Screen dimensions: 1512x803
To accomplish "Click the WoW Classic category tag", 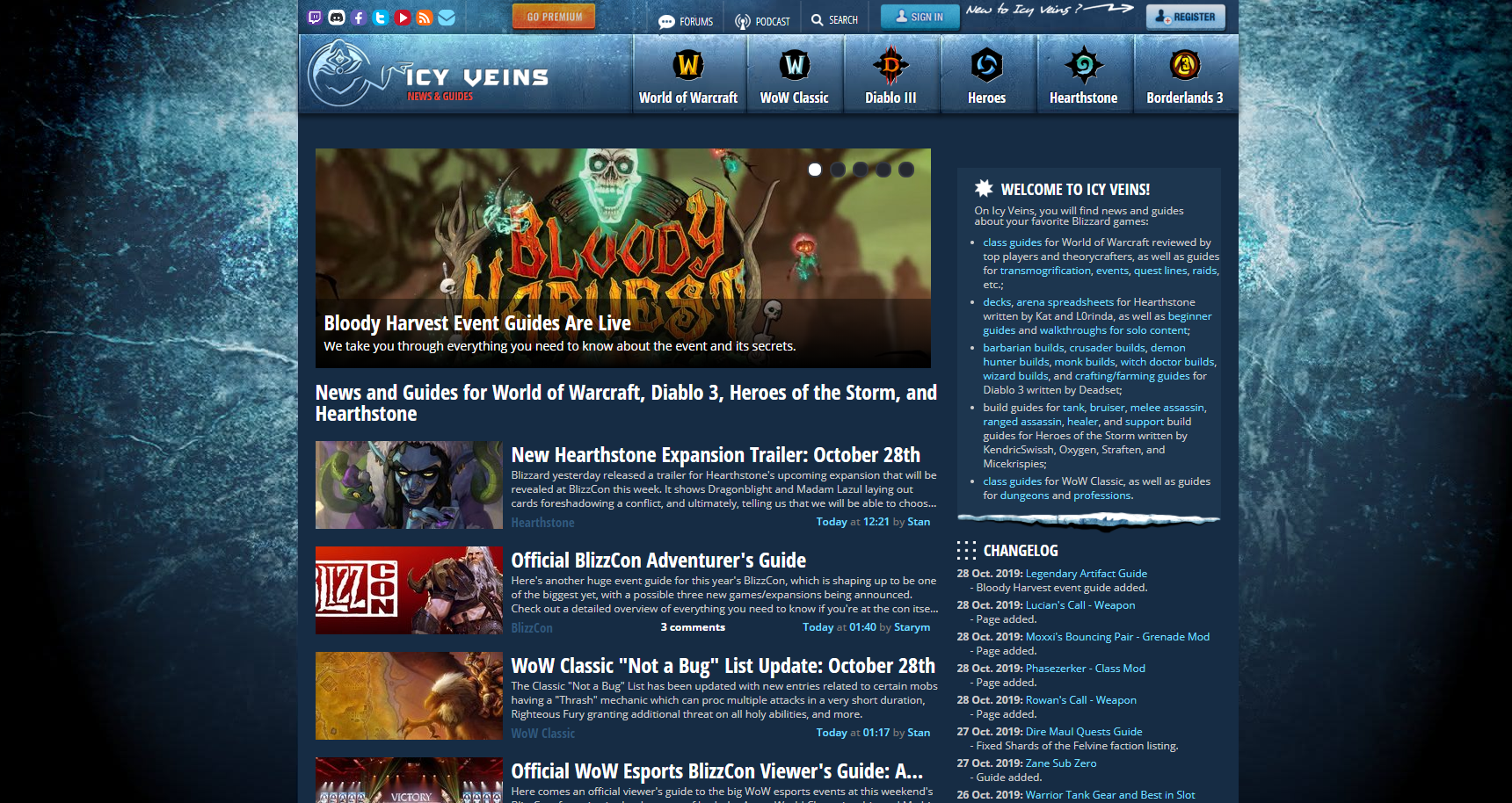I will click(543, 734).
